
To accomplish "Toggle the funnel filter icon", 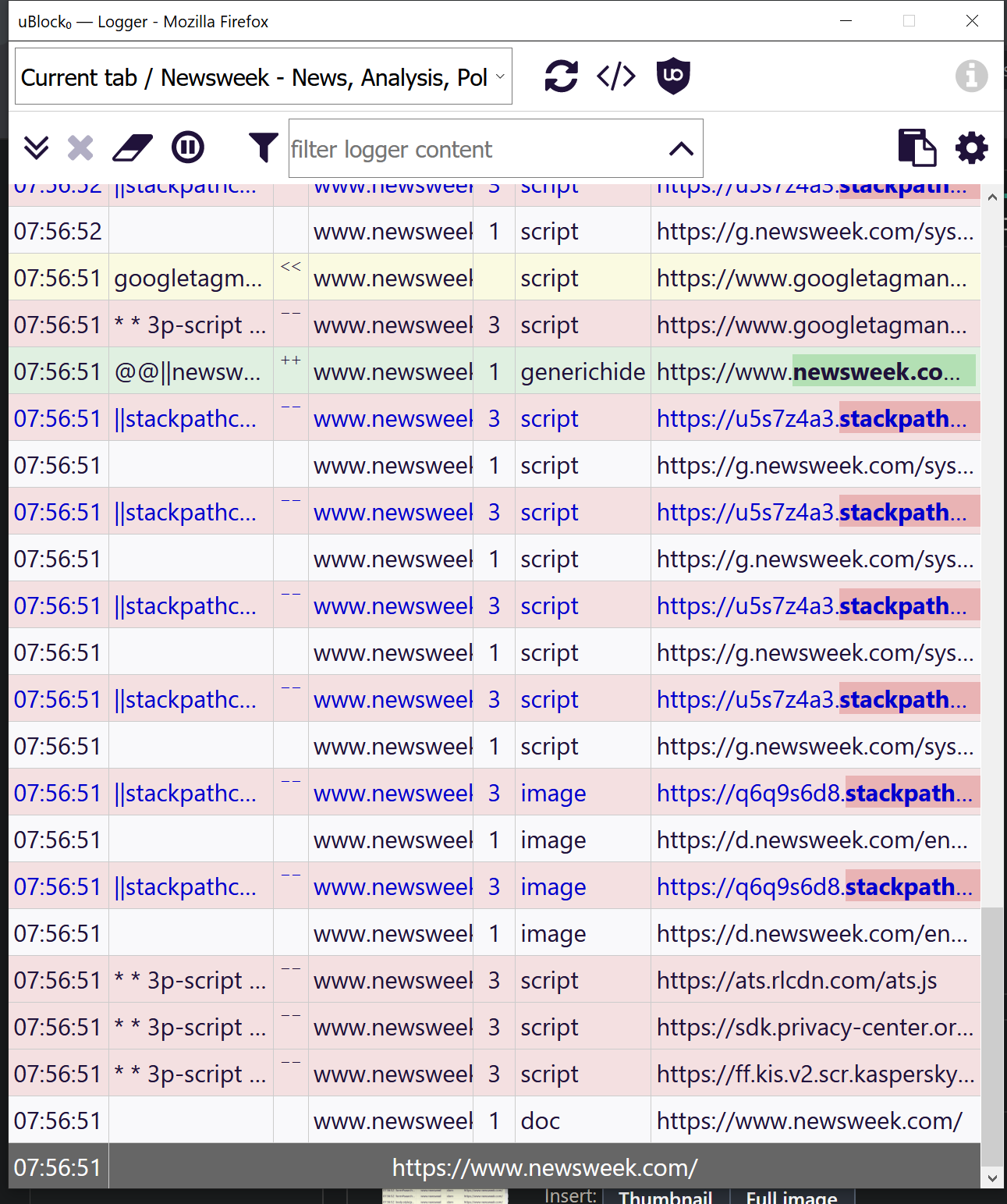I will click(x=264, y=147).
